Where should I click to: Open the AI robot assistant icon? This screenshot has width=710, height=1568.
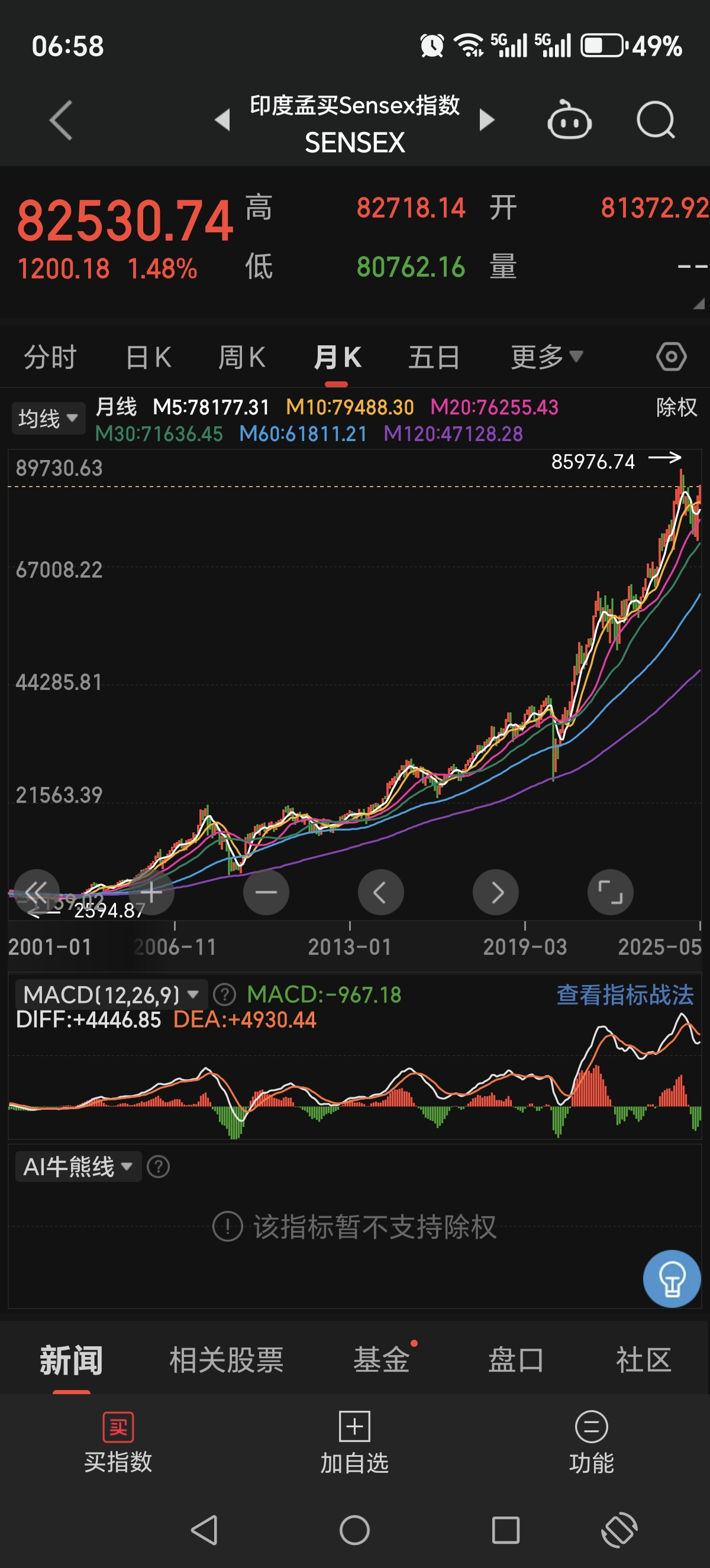click(x=569, y=121)
